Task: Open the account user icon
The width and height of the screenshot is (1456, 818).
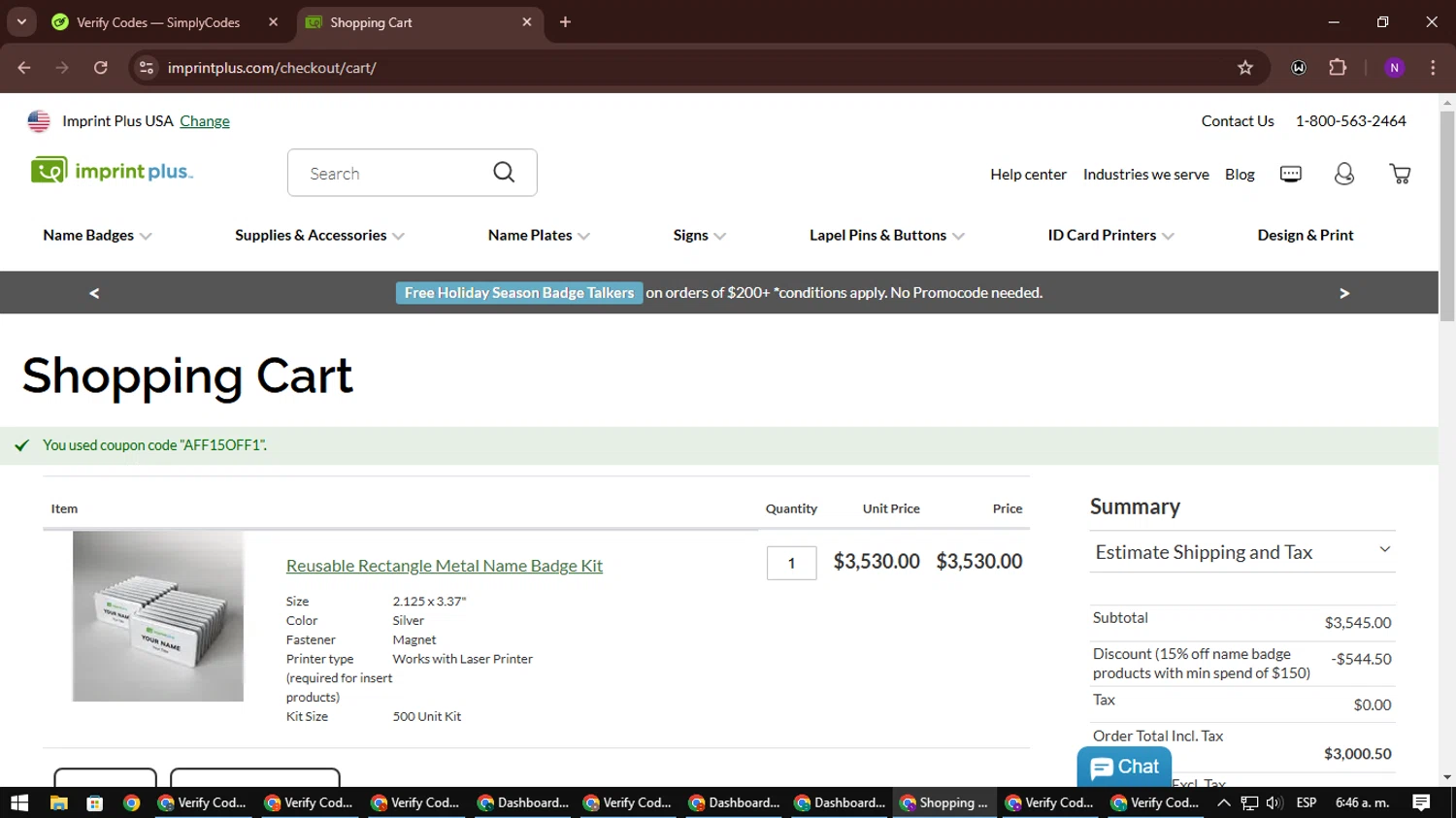Action: pos(1344,174)
